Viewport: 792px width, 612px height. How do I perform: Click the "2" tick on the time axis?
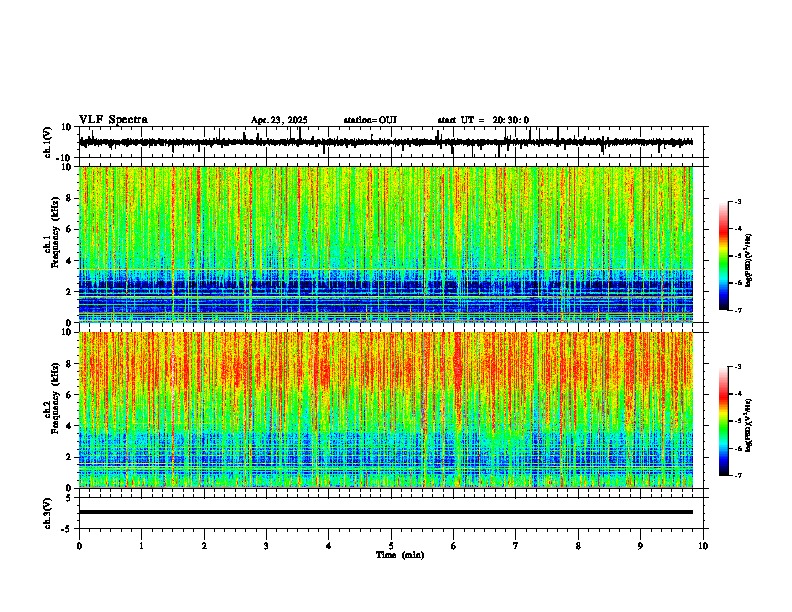coord(204,546)
